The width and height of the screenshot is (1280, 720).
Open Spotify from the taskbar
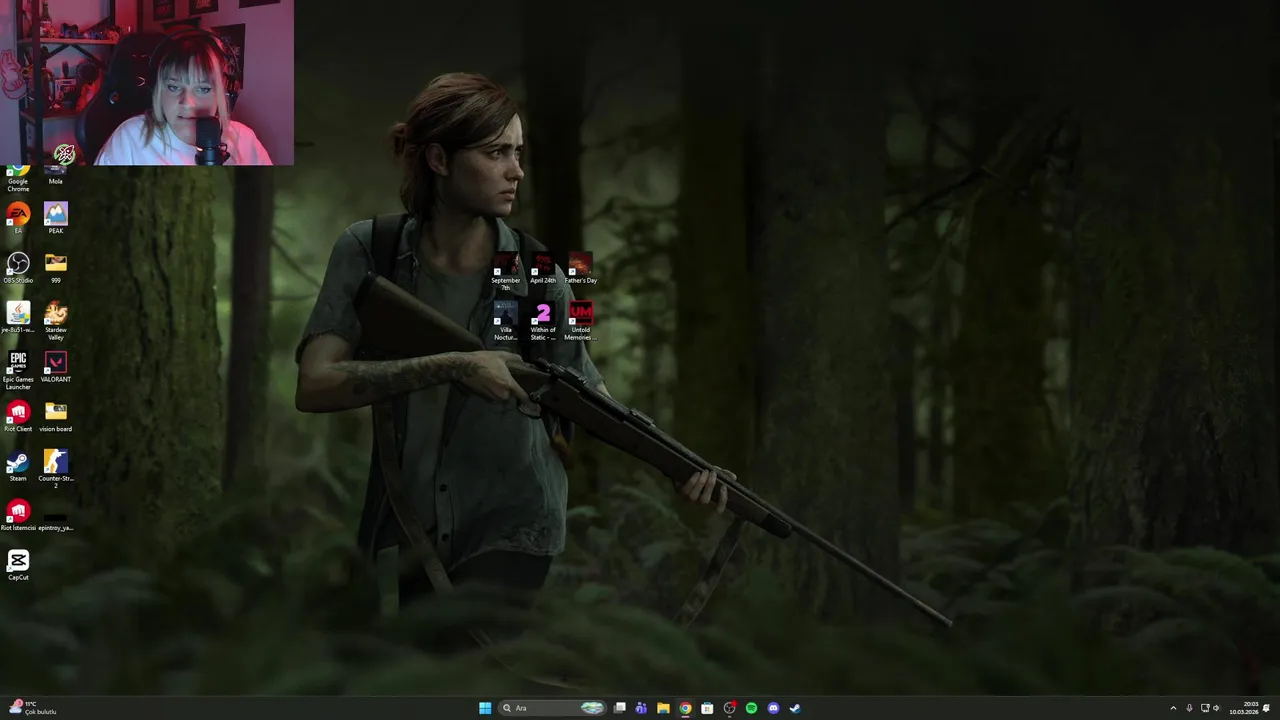coord(751,708)
